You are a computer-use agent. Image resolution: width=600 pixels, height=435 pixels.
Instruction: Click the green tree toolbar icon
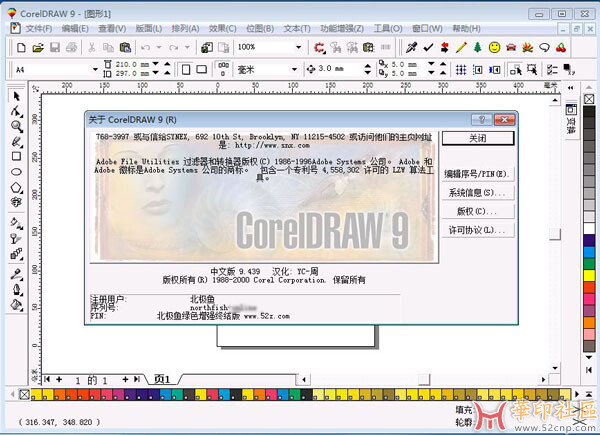point(478,47)
